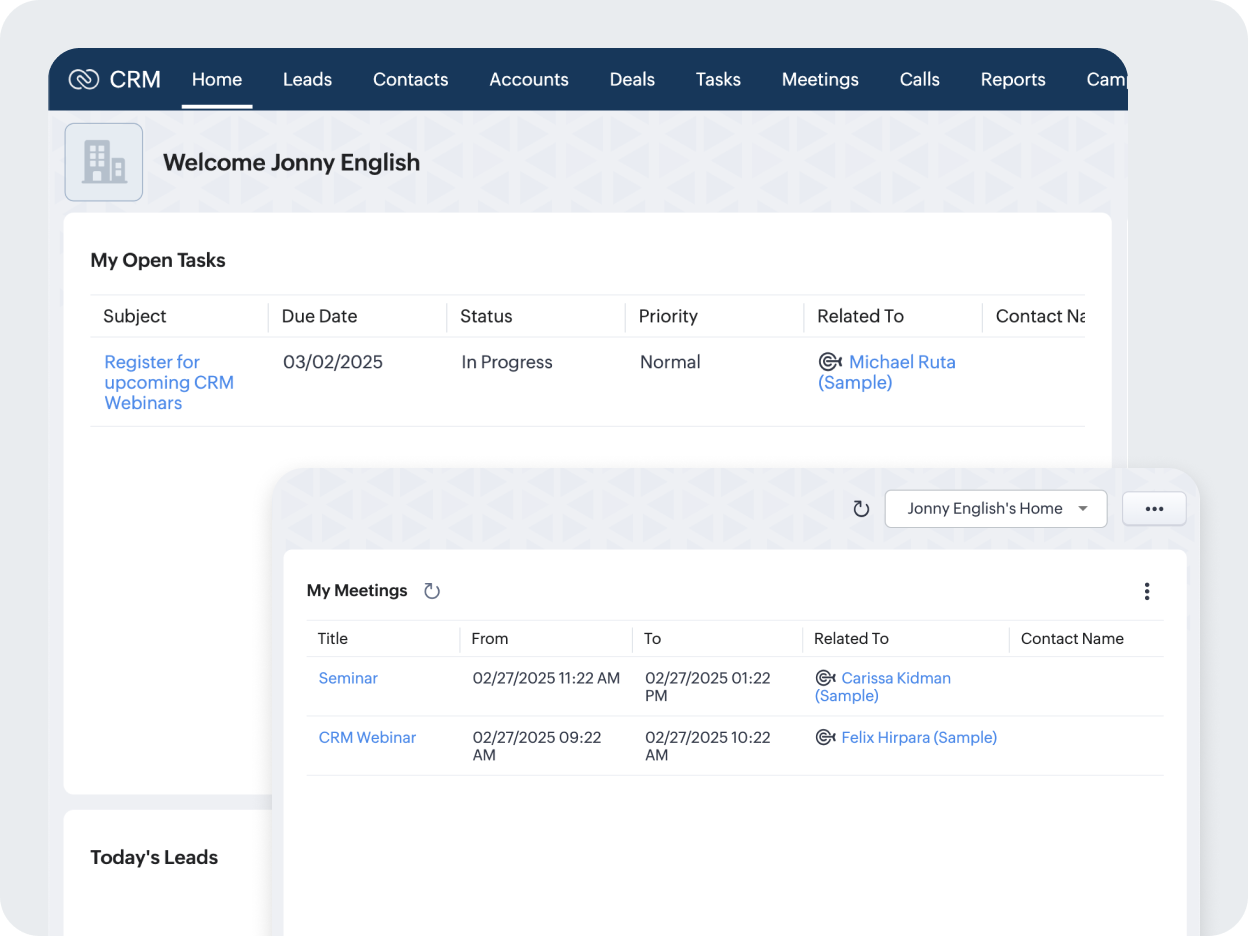
Task: Open Felix Hirpara (Sample) lead record
Action: point(918,738)
